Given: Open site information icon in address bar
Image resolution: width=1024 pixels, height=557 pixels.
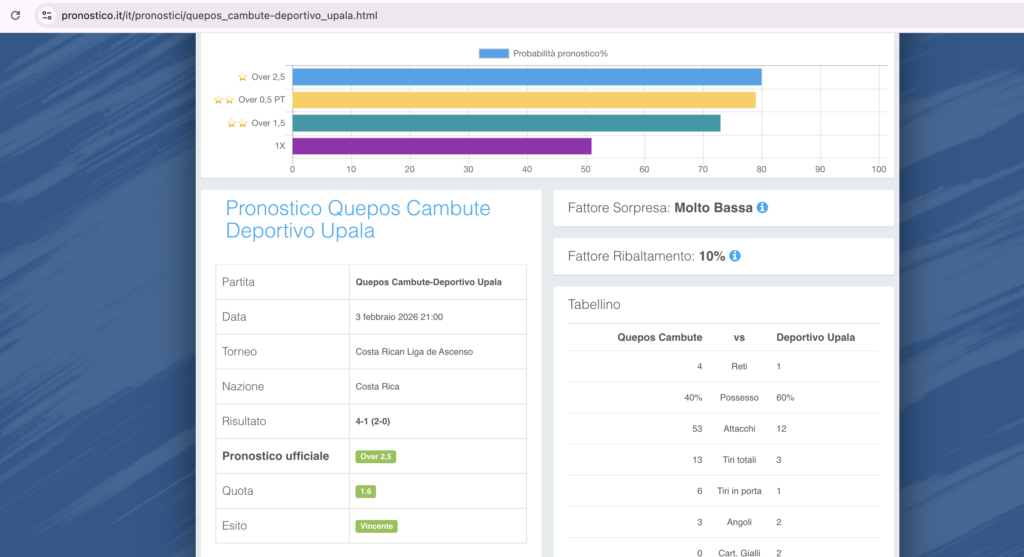Looking at the screenshot, I should point(47,16).
